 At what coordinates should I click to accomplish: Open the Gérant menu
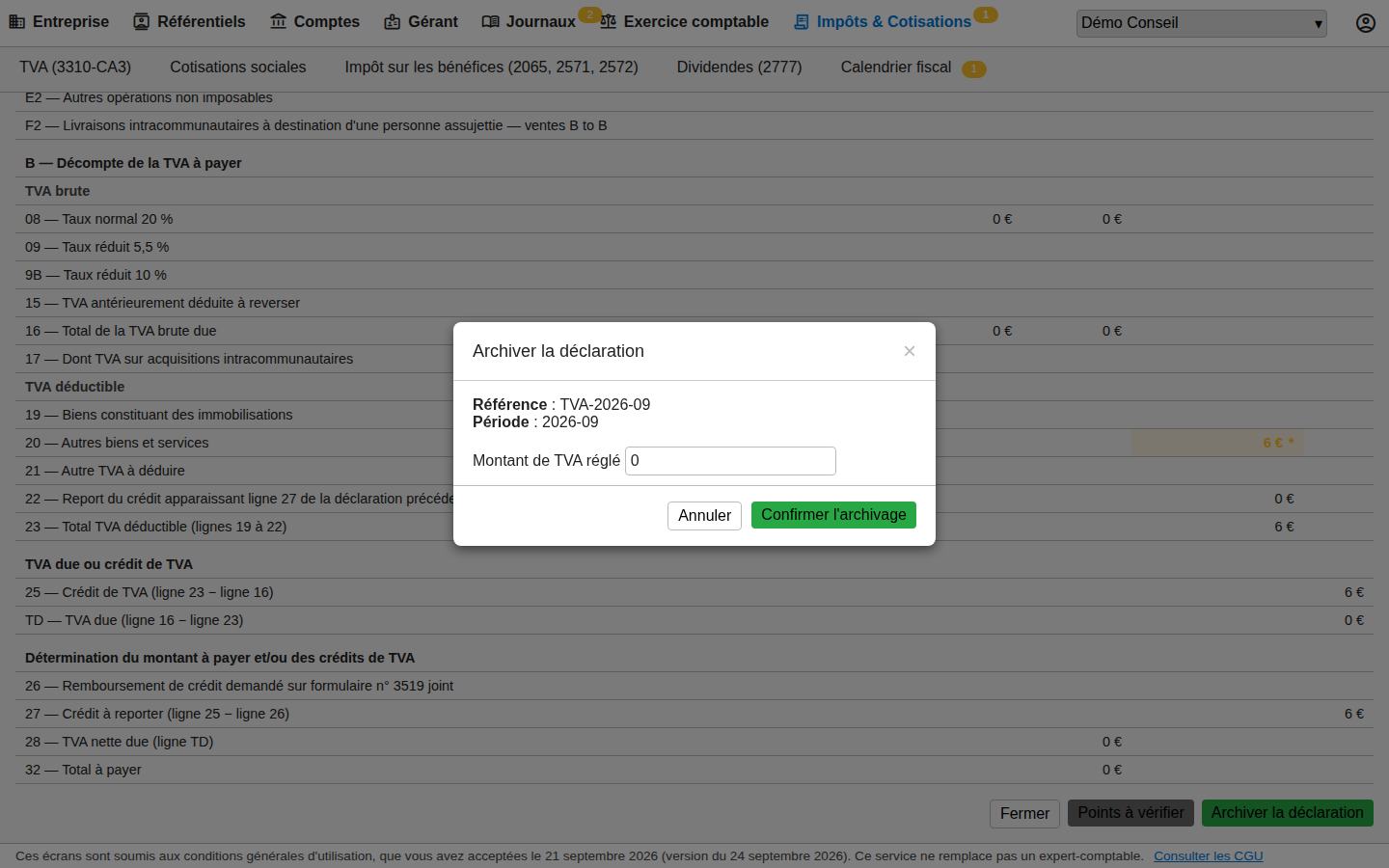coord(421,21)
